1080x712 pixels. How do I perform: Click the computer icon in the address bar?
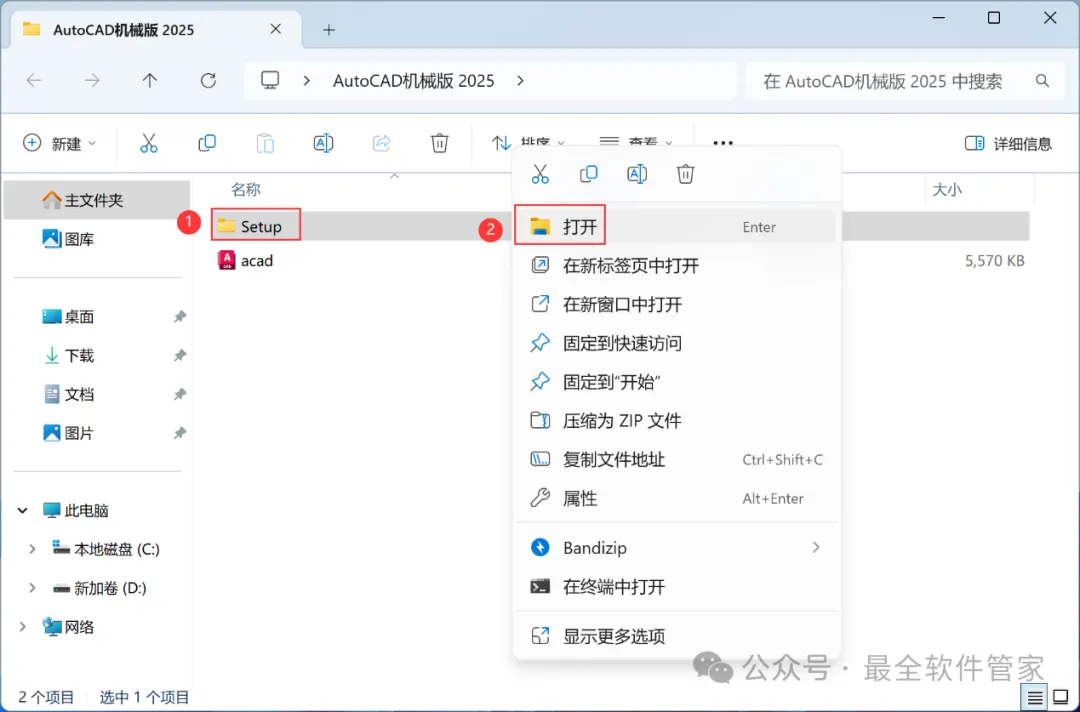click(270, 81)
